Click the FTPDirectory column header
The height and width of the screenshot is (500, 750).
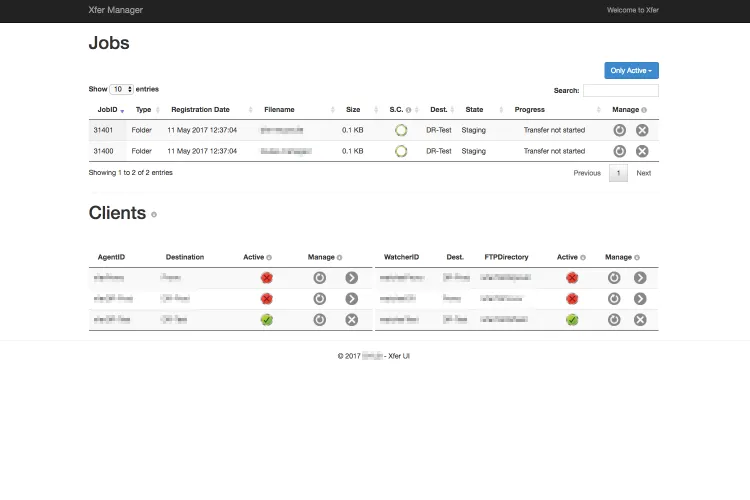[506, 257]
